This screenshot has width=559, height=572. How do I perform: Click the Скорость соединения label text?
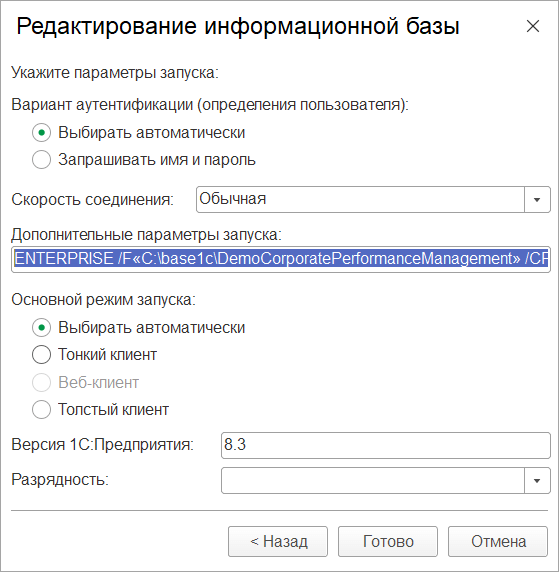pyautogui.click(x=93, y=200)
